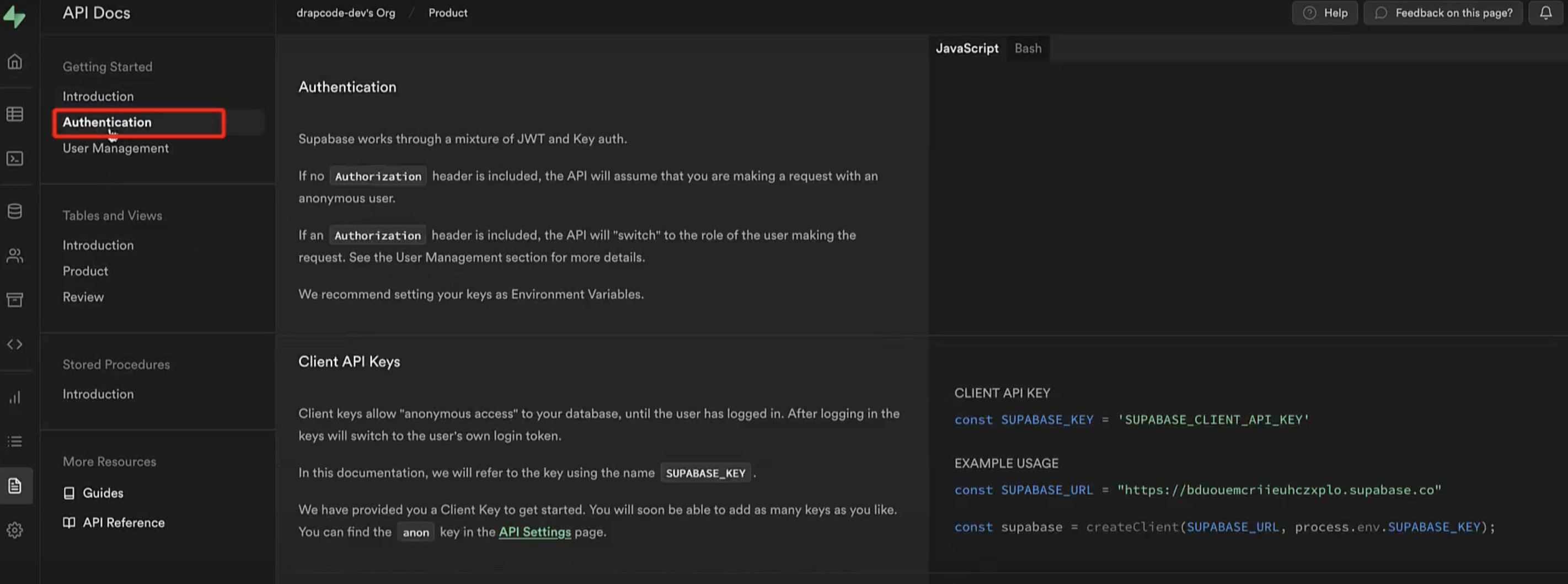This screenshot has height=584, width=1568.
Task: Open the Authentication users icon in sidebar
Action: point(14,255)
